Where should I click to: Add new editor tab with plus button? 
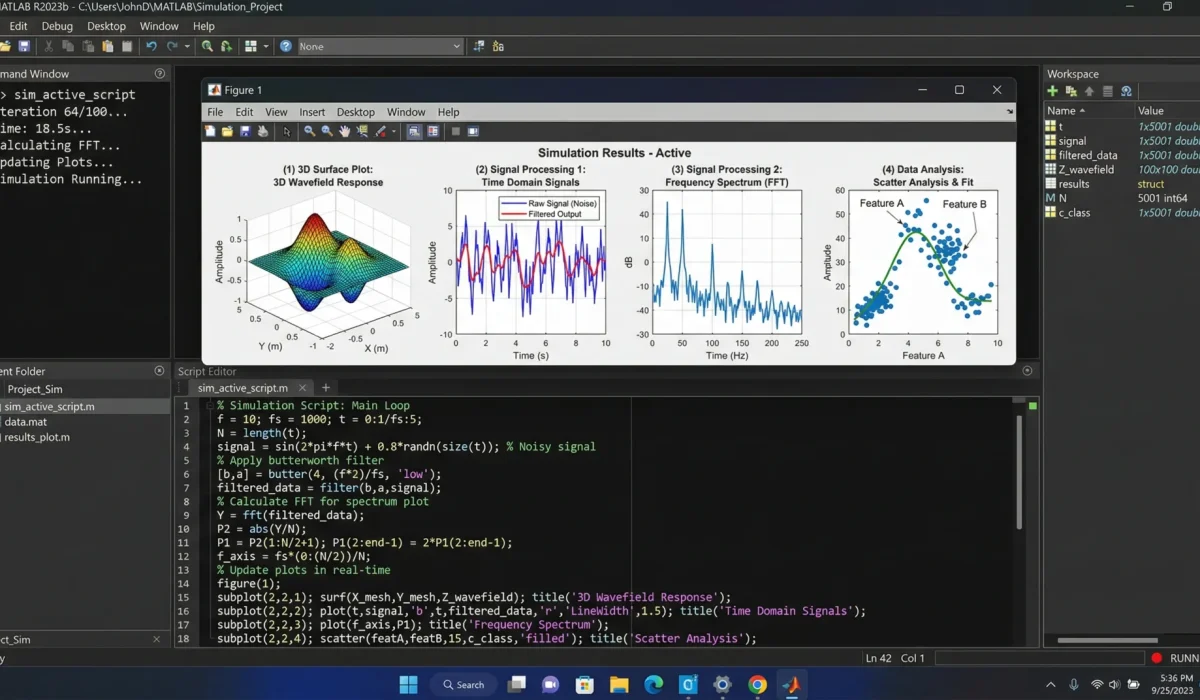[325, 387]
